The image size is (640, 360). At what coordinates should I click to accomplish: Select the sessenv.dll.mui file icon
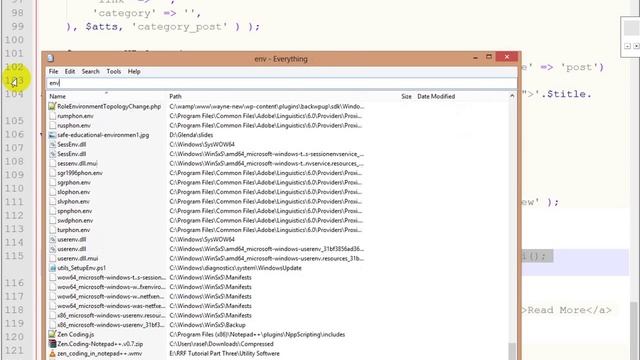(x=52, y=163)
